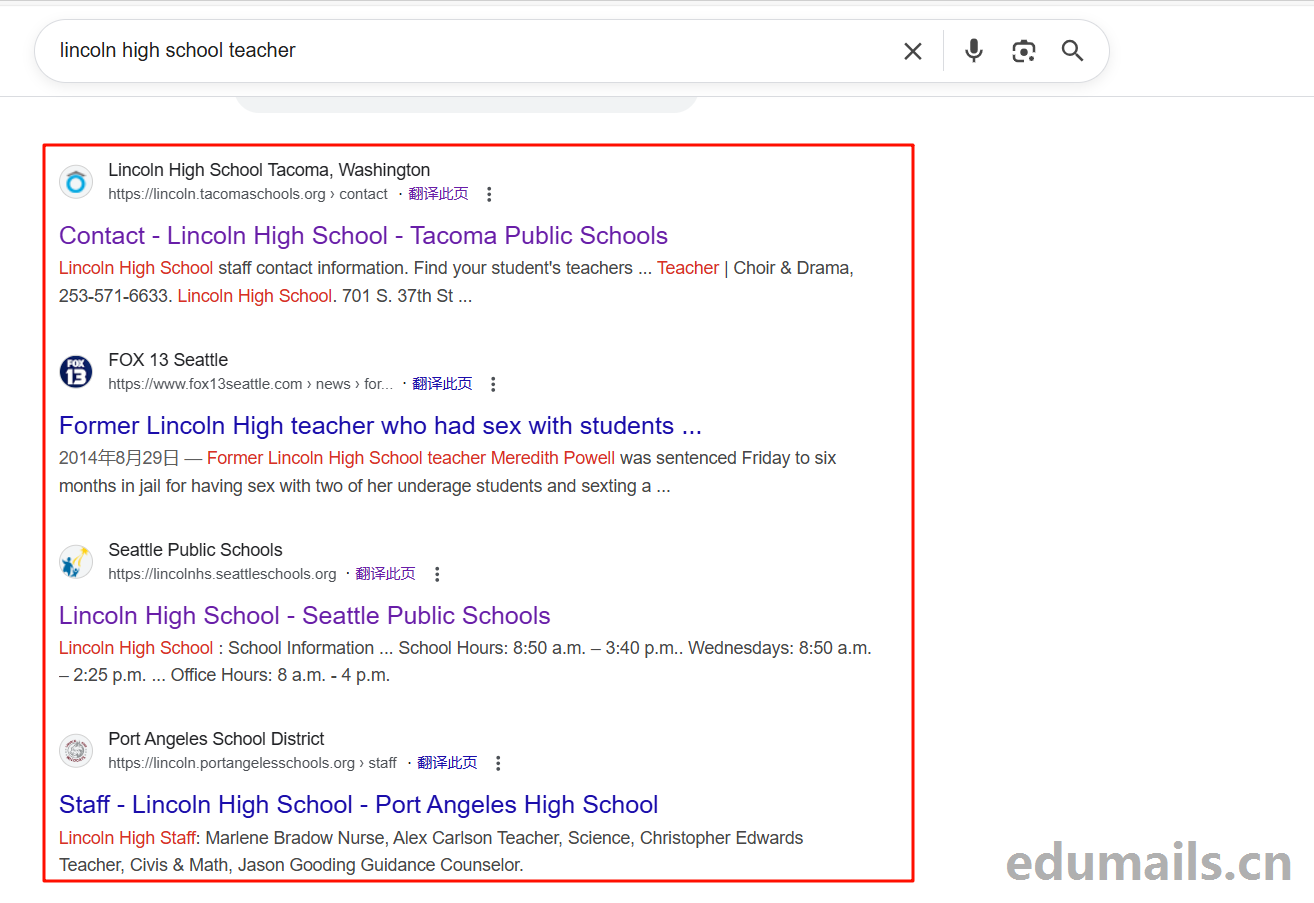Translate the FOX 13 Seattle result page
This screenshot has height=903, width=1314.
pos(442,384)
